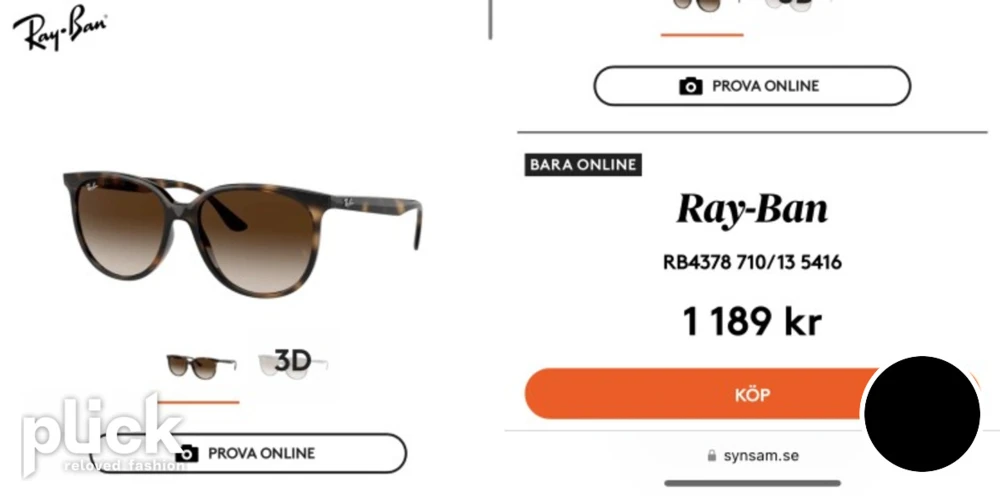Tap the home indicator bar at the bottom
The width and height of the screenshot is (1000, 496).
(x=753, y=483)
